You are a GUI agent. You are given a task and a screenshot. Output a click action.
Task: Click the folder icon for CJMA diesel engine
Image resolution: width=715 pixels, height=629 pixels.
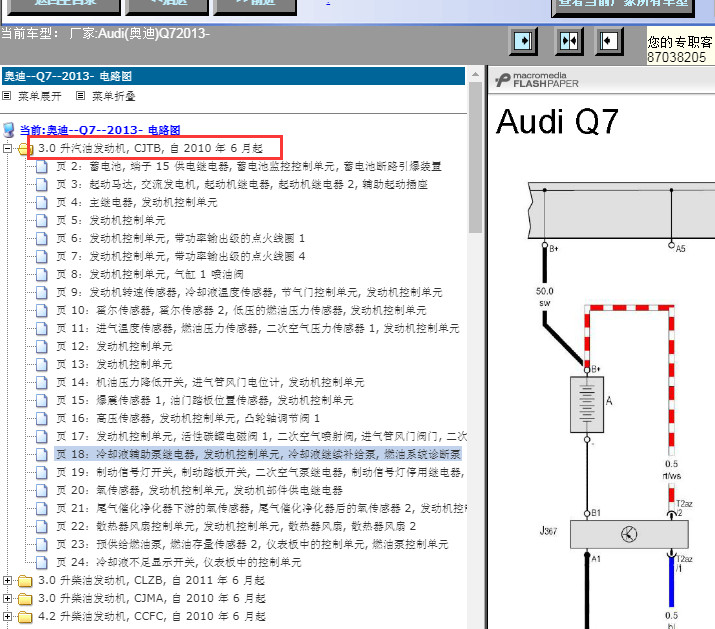25,598
